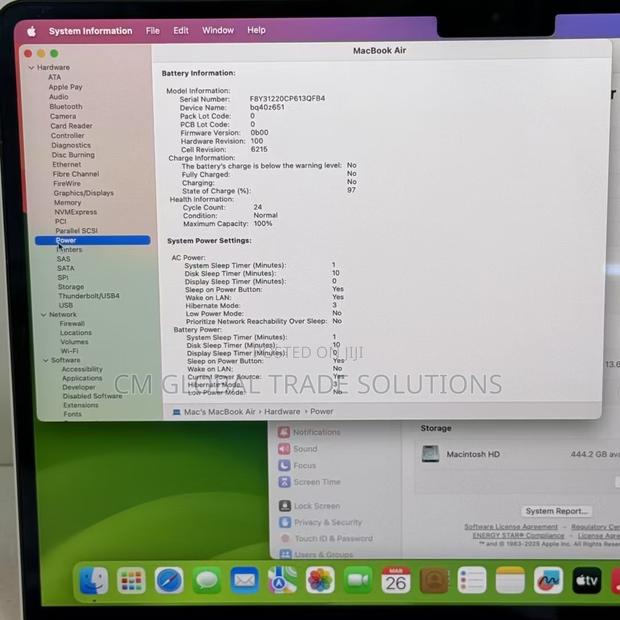This screenshot has width=620, height=620.
Task: Click the Lock Screen icon in Settings
Action: click(285, 506)
